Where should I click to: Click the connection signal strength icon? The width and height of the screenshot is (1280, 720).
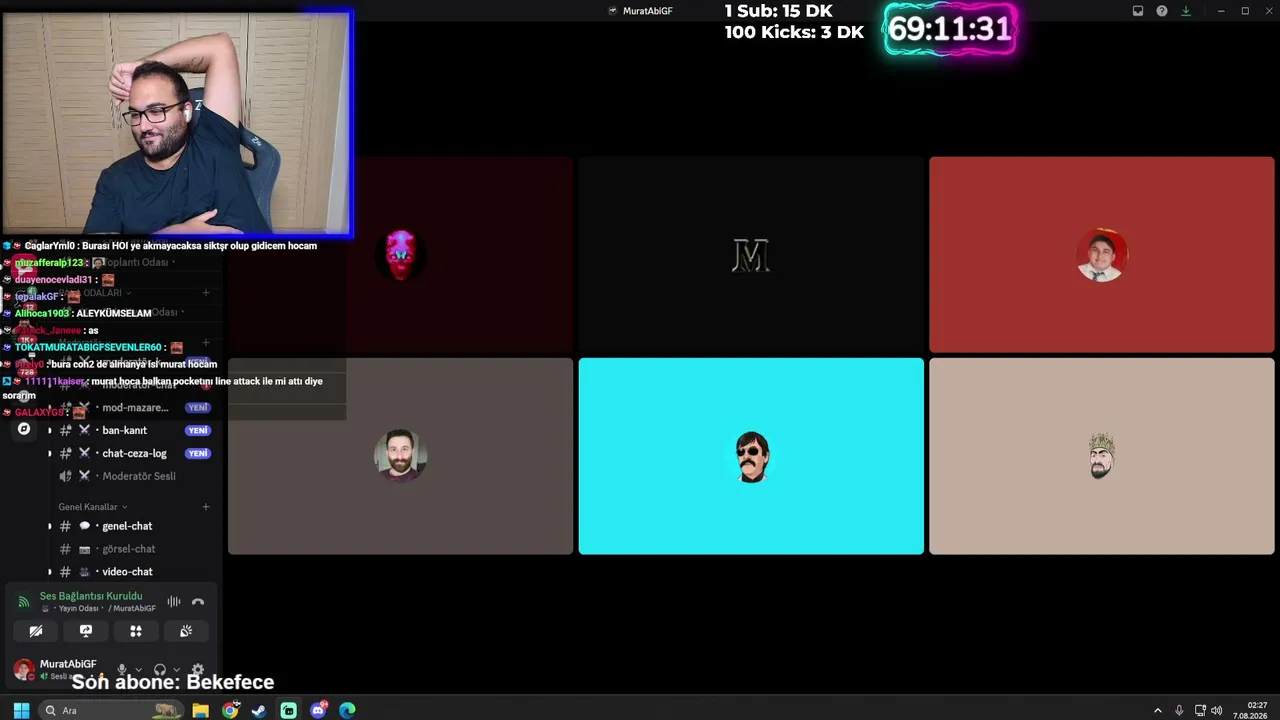24,602
